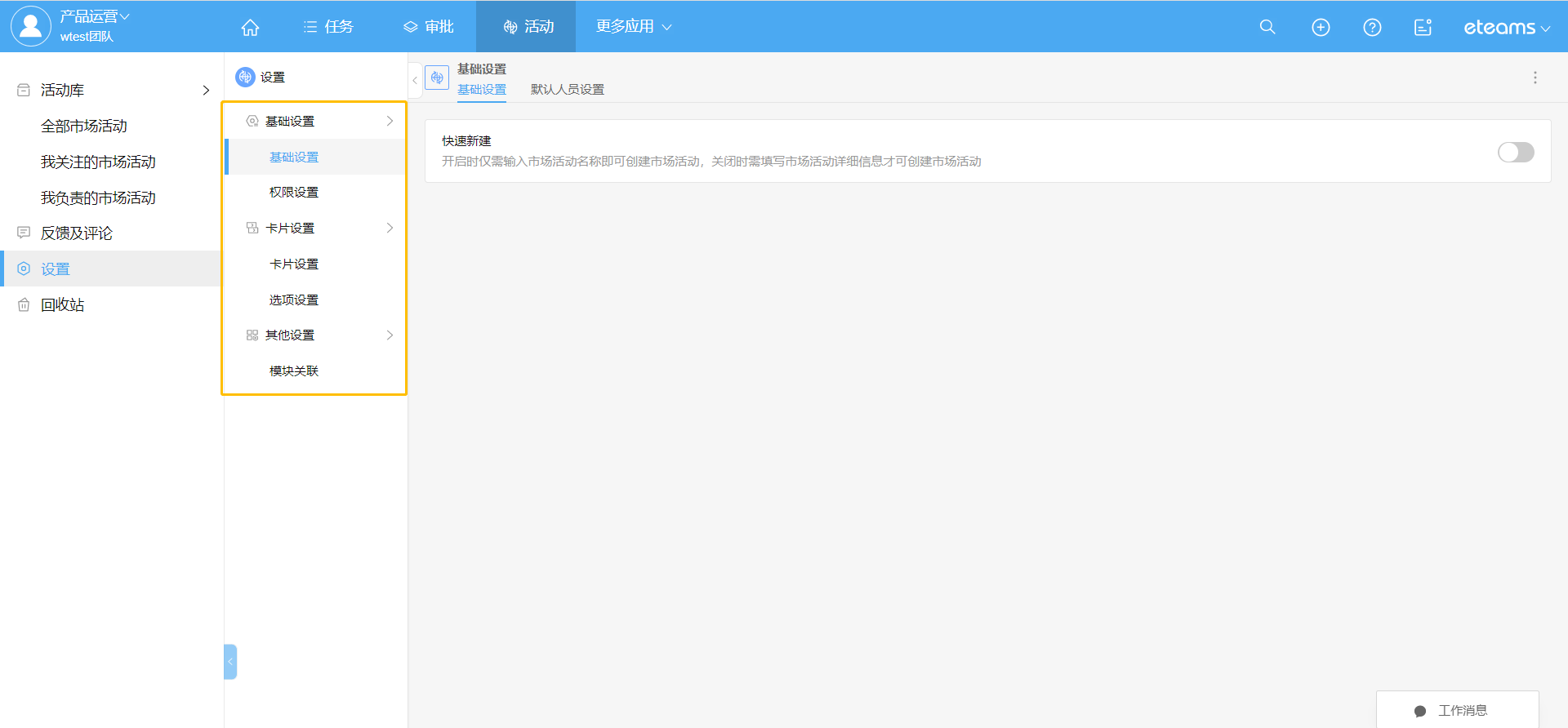1568x728 pixels.
Task: Expand the 活动库 sidebar section
Action: click(206, 91)
